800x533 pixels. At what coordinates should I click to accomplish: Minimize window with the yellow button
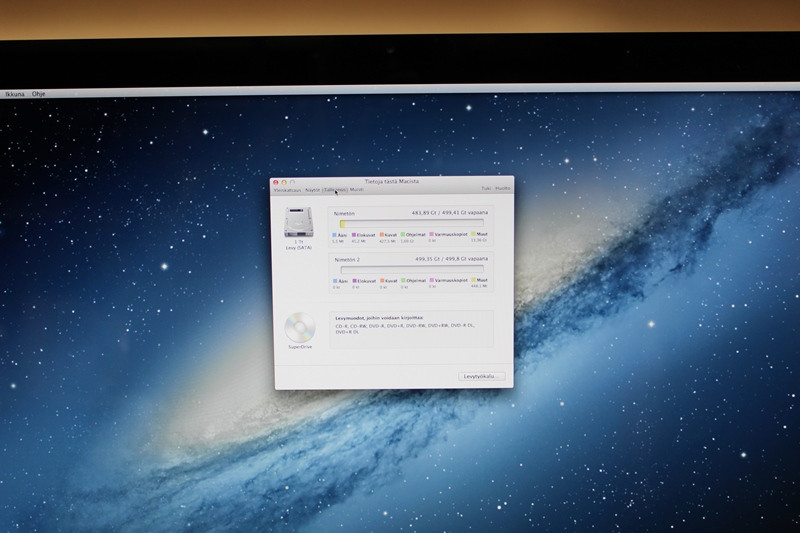284,183
